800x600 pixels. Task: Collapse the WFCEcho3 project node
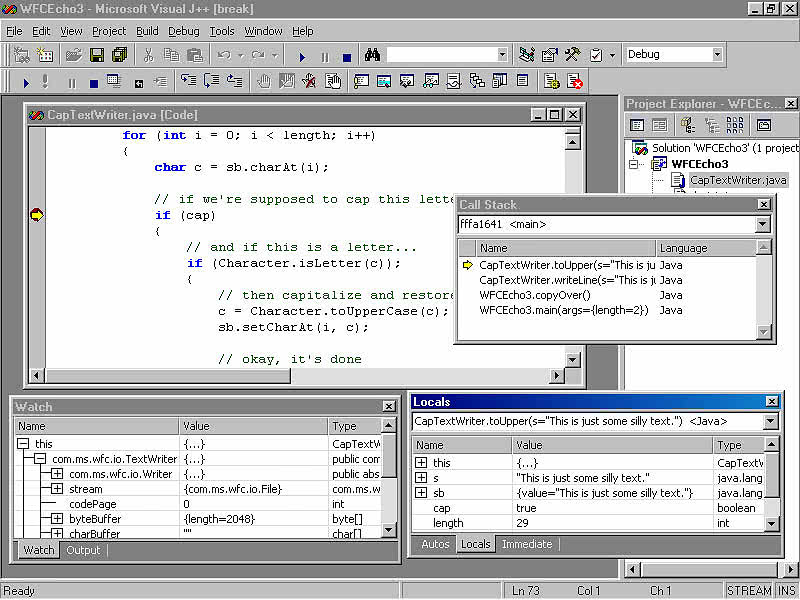633,164
